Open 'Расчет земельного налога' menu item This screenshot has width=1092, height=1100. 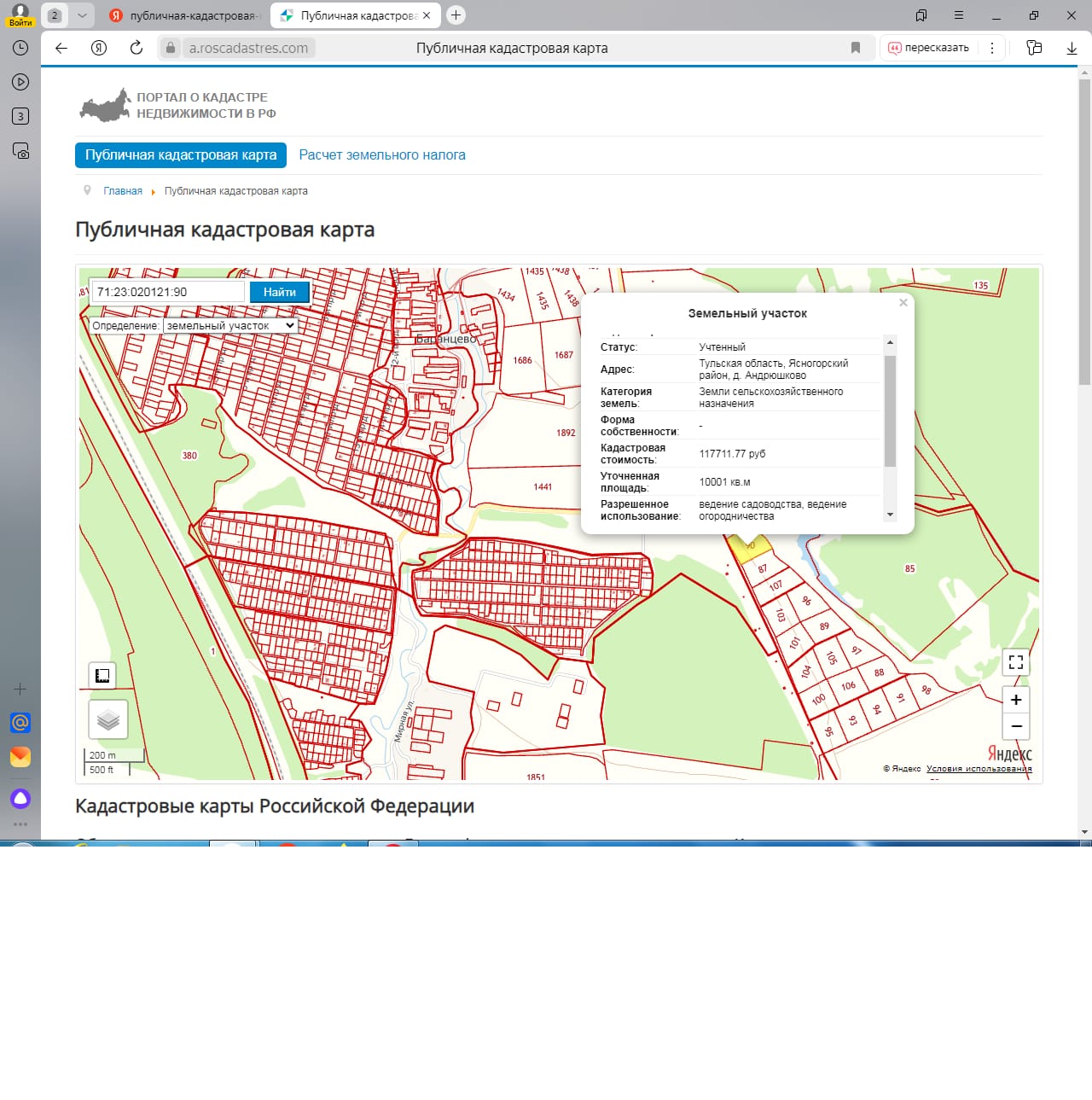pos(381,154)
